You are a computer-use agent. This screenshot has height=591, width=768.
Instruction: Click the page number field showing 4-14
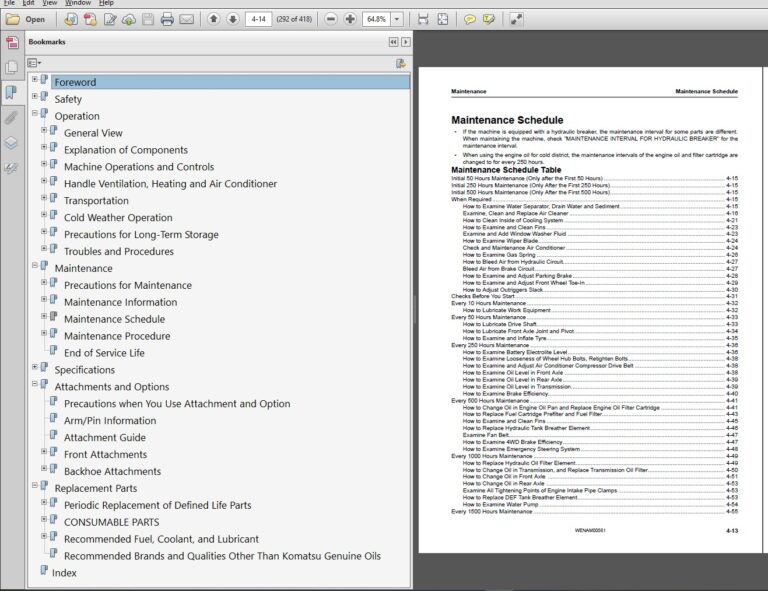pyautogui.click(x=258, y=20)
